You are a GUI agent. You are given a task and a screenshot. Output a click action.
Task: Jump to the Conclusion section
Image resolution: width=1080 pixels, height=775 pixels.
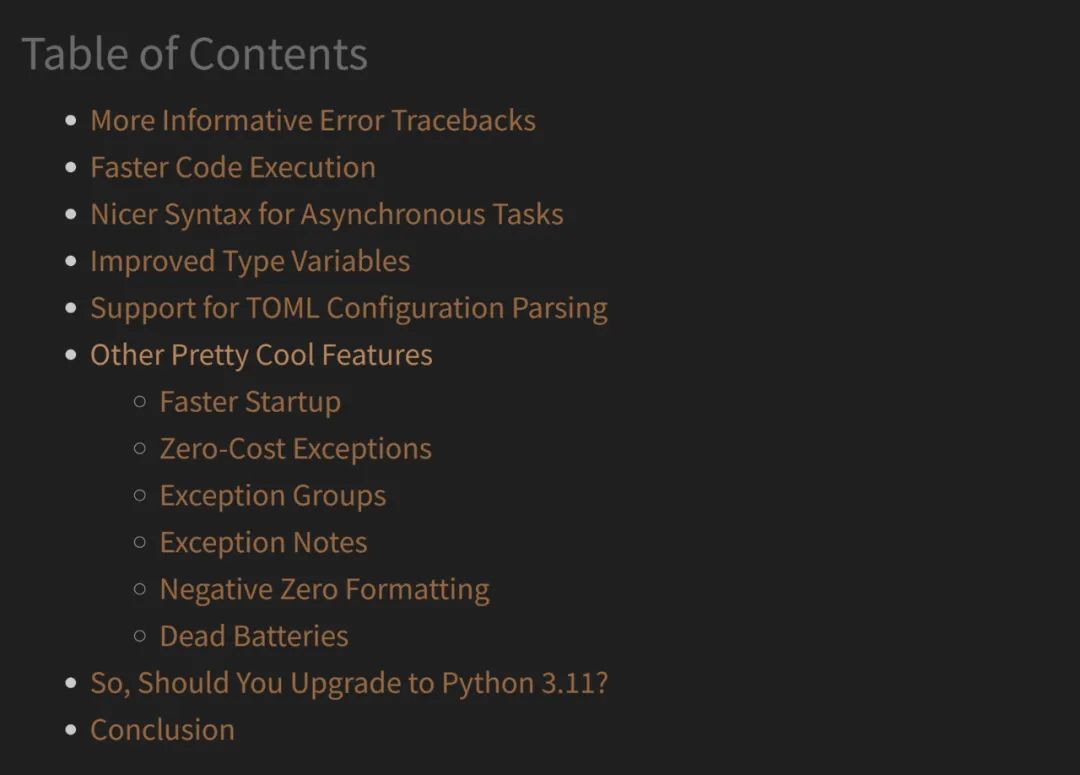[163, 730]
